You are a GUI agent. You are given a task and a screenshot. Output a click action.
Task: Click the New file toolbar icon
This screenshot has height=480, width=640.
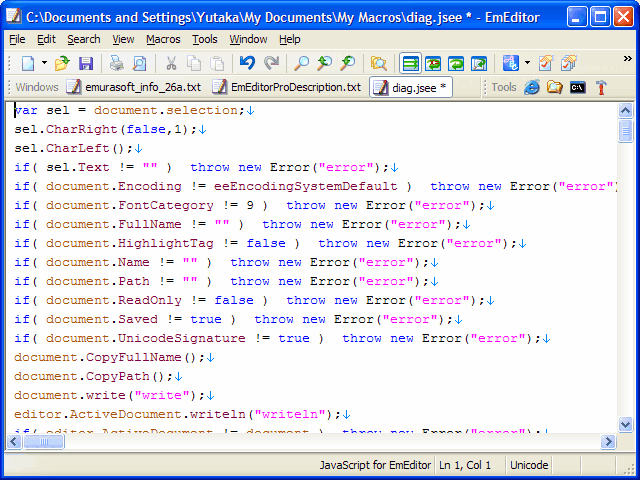(27, 63)
